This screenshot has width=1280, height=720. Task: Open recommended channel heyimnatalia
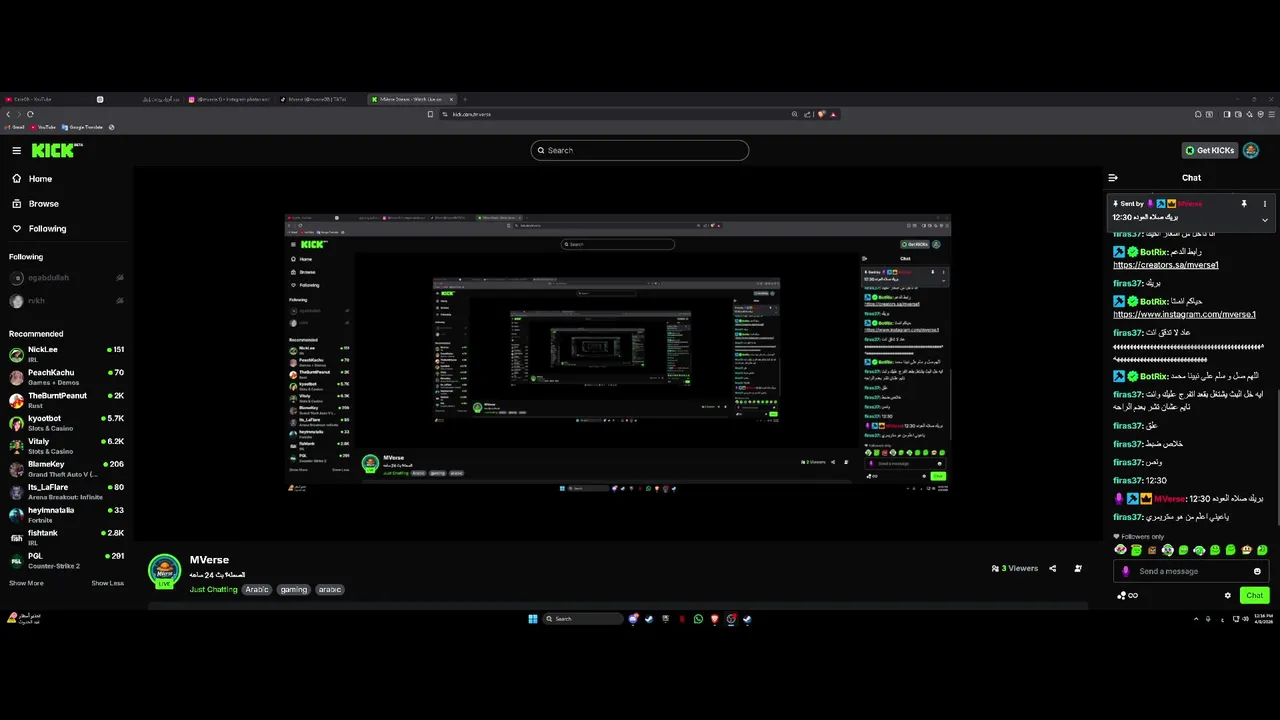66,515
